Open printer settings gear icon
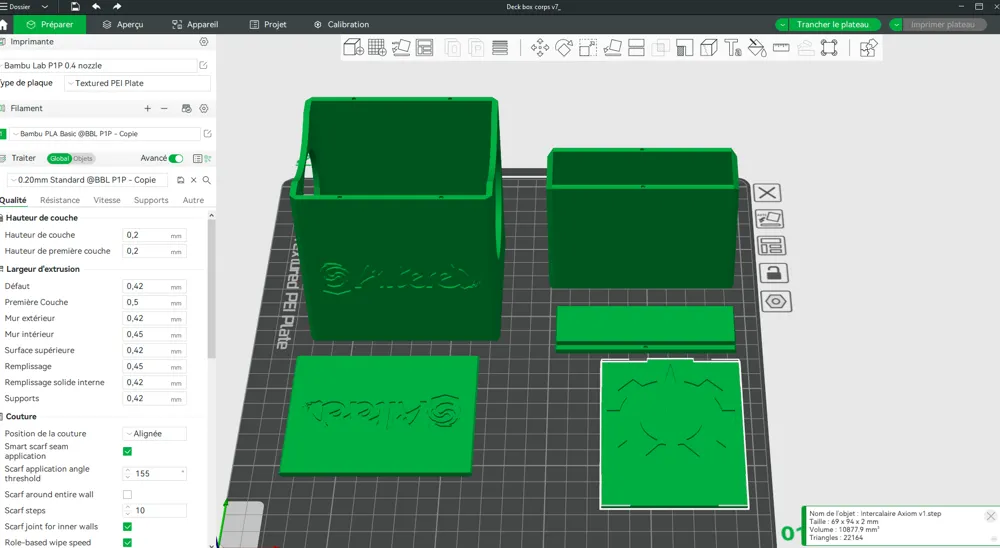 click(203, 41)
